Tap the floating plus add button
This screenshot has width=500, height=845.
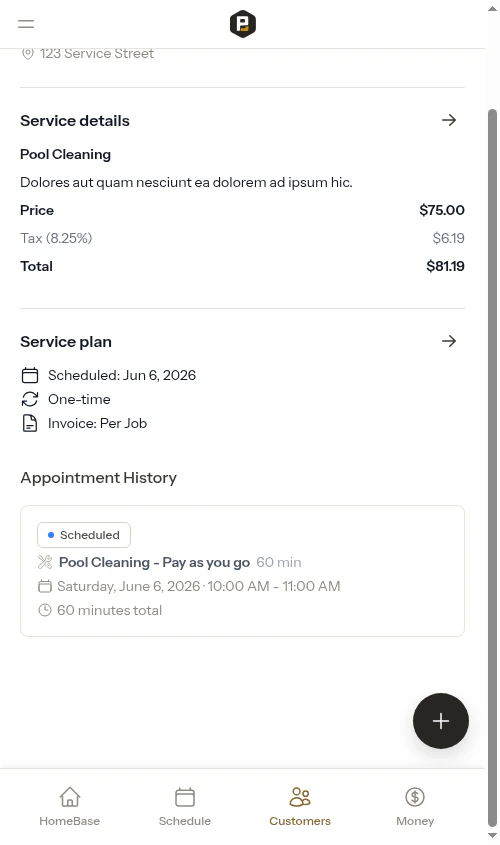(441, 721)
